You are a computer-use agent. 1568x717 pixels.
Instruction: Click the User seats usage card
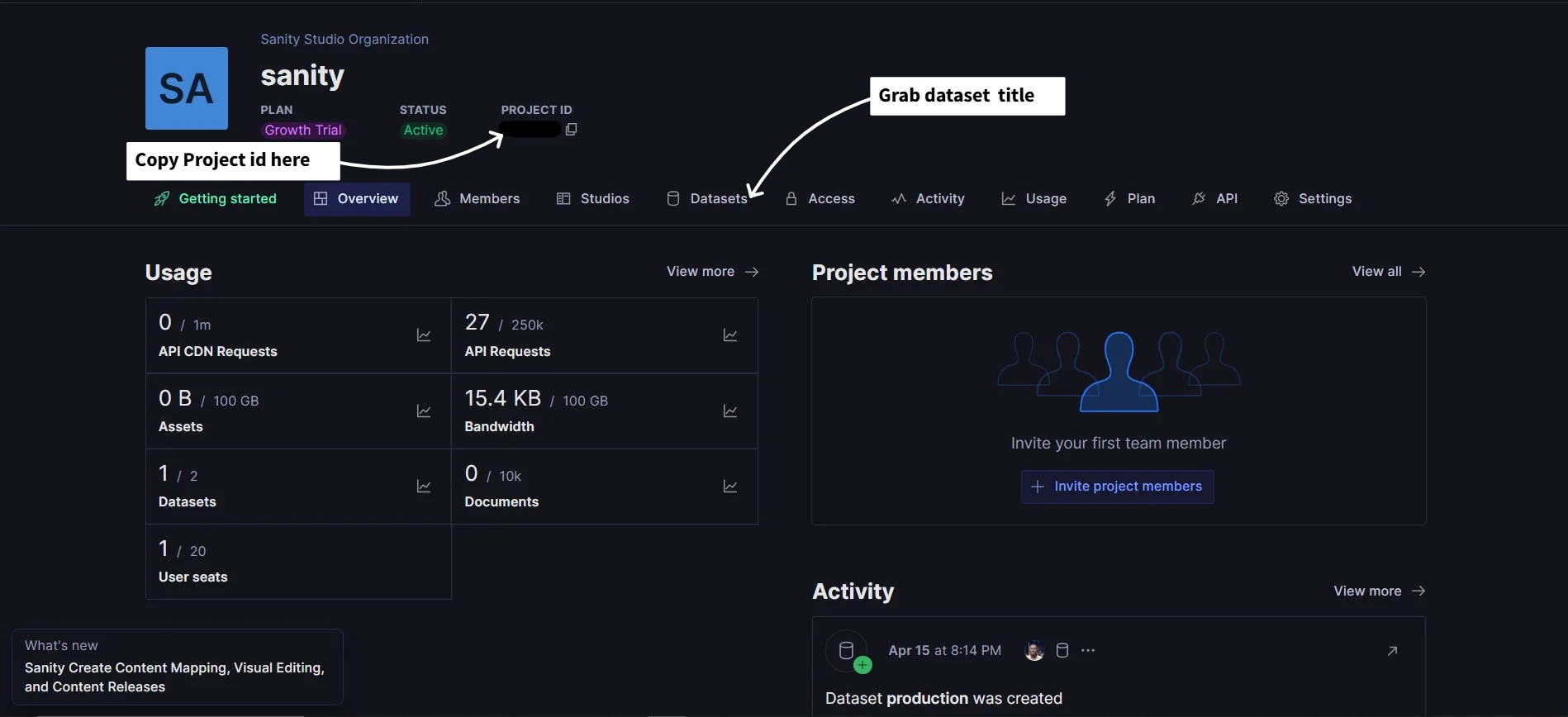pyautogui.click(x=299, y=562)
